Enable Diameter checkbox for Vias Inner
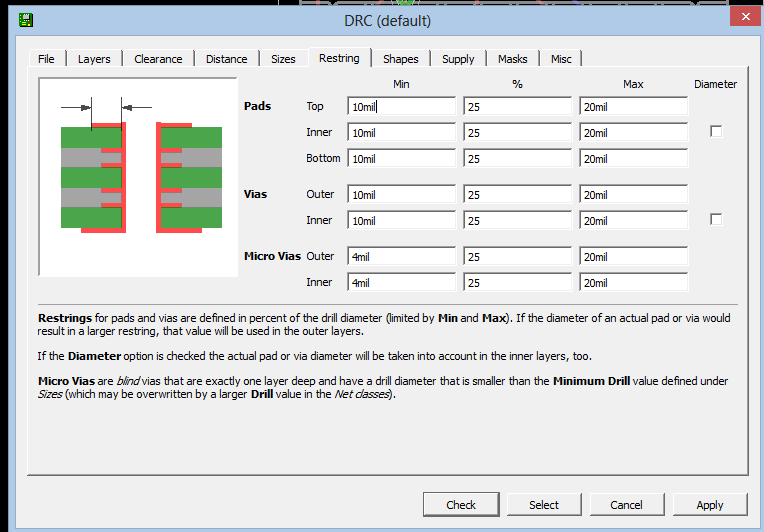 coord(715,220)
